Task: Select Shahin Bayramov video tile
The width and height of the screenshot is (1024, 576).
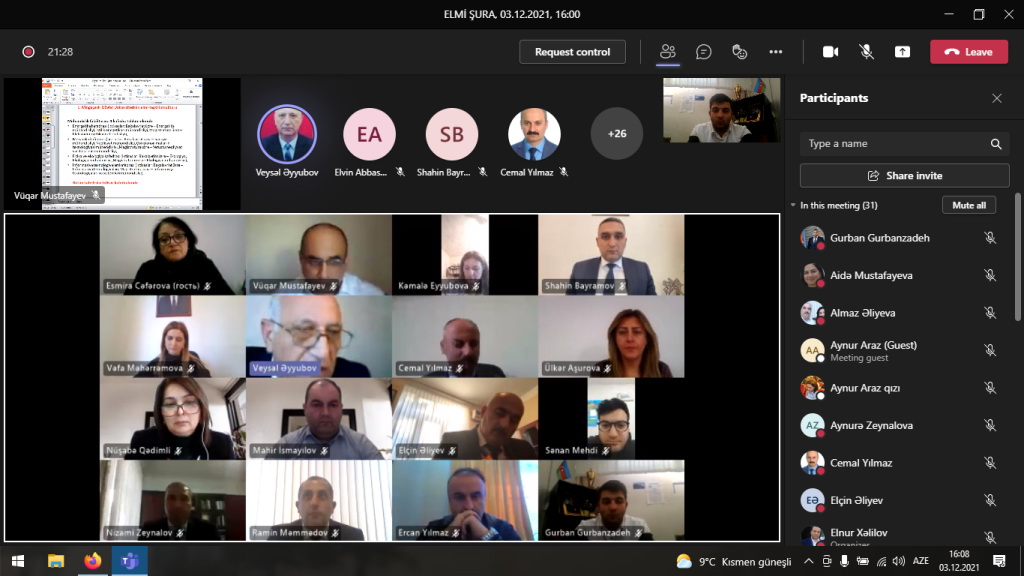Action: click(611, 255)
